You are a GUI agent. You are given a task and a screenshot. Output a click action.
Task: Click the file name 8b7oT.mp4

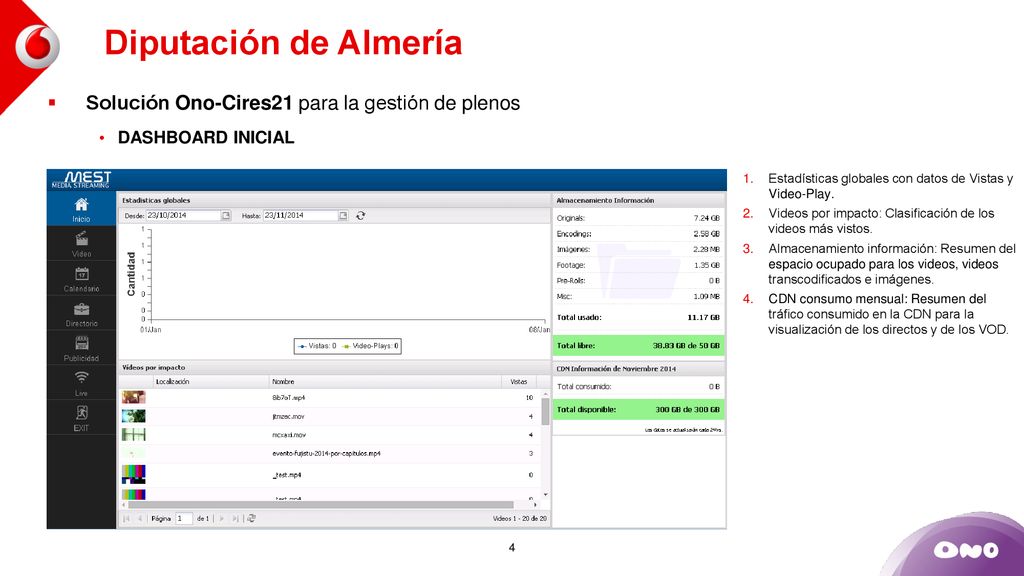[289, 398]
